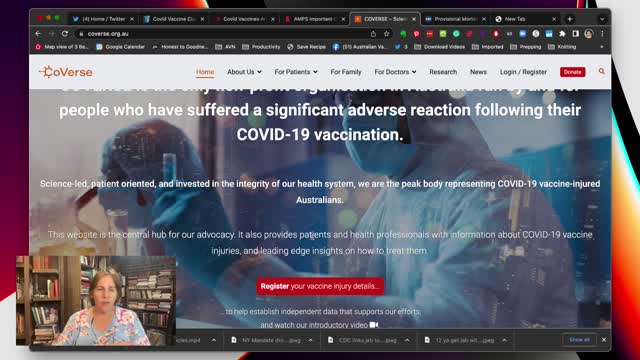
Task: Expand the For Patients dropdown menu
Action: click(296, 72)
